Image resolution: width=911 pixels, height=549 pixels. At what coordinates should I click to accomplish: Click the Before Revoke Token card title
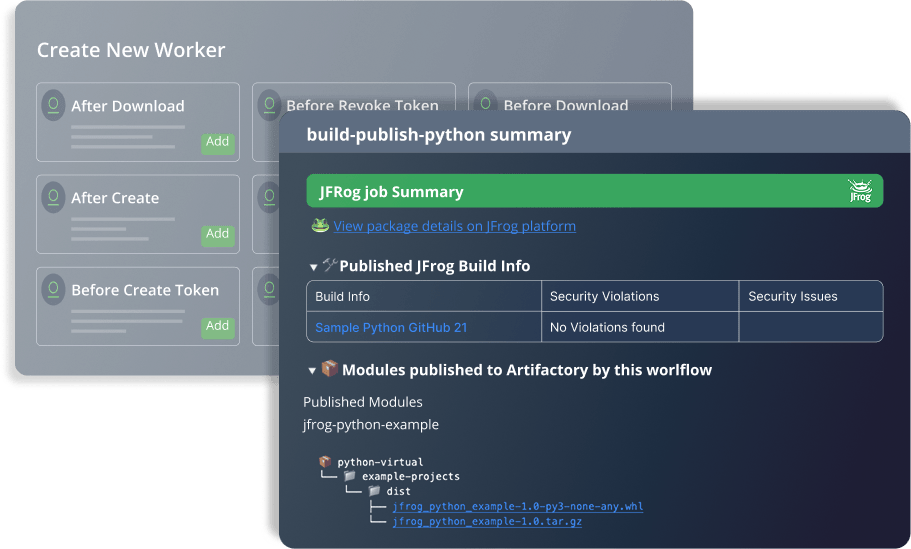pyautogui.click(x=363, y=105)
